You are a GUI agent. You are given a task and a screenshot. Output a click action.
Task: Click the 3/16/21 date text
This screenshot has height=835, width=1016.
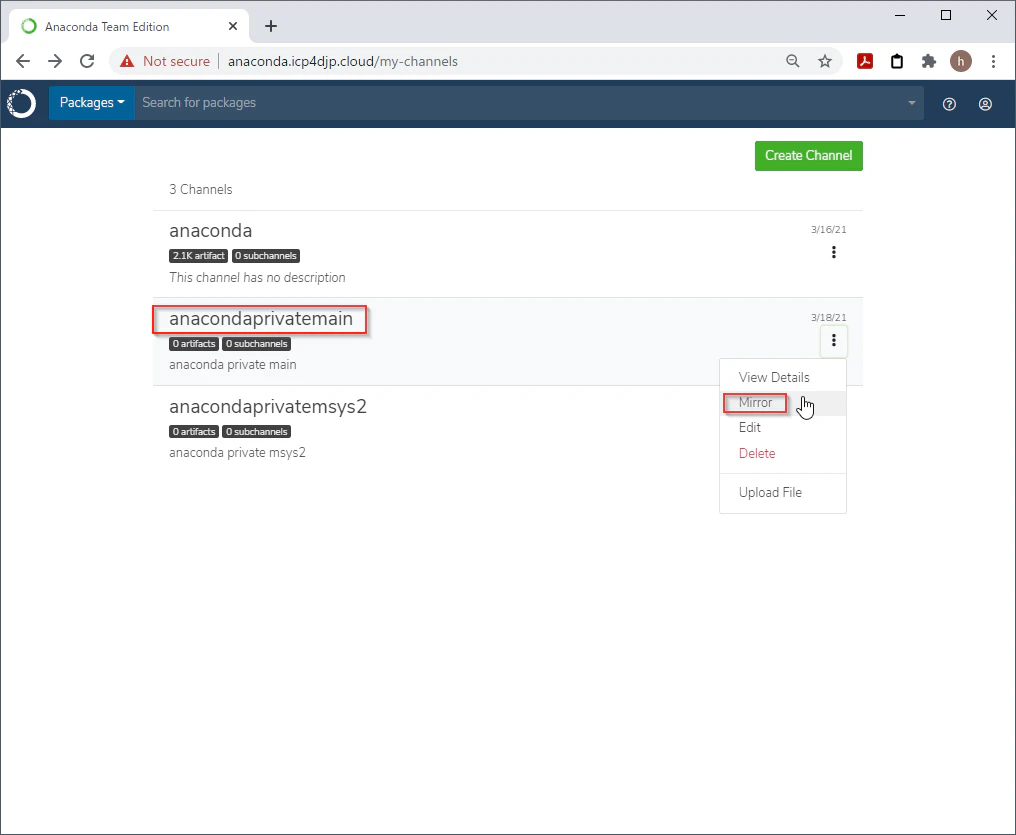[x=829, y=229]
